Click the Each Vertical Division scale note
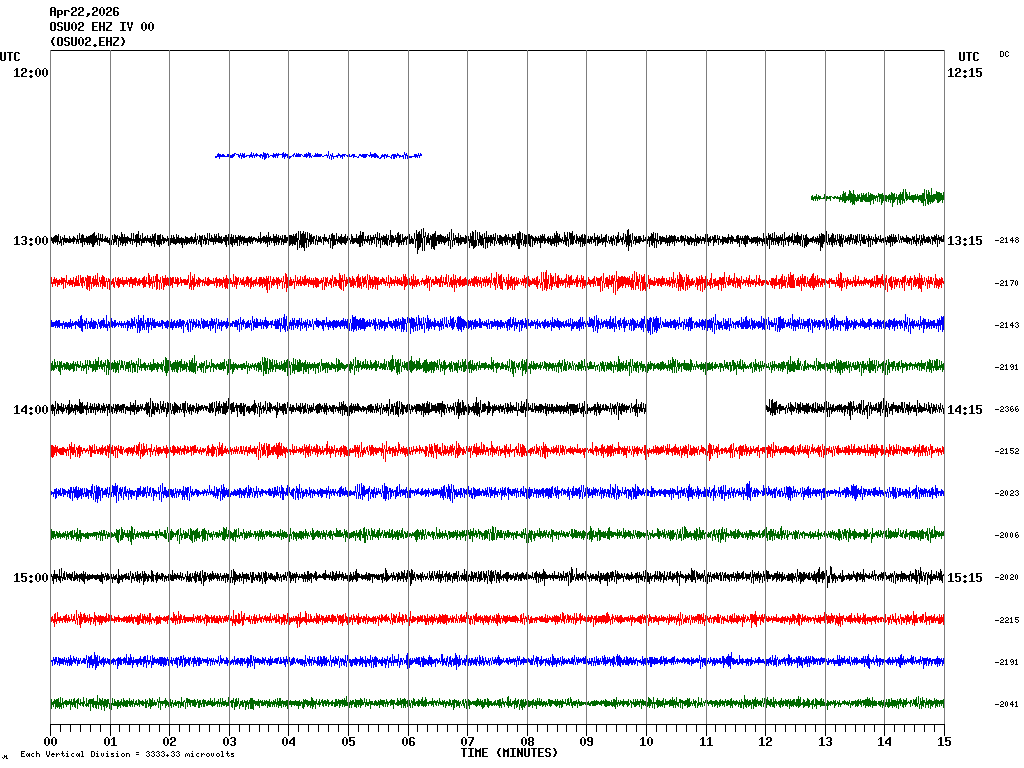The image size is (1024, 768). (127, 755)
